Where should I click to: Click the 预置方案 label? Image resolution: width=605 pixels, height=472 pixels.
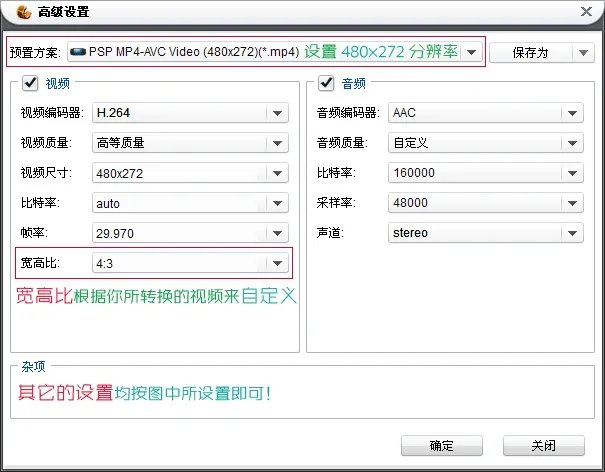click(x=35, y=52)
